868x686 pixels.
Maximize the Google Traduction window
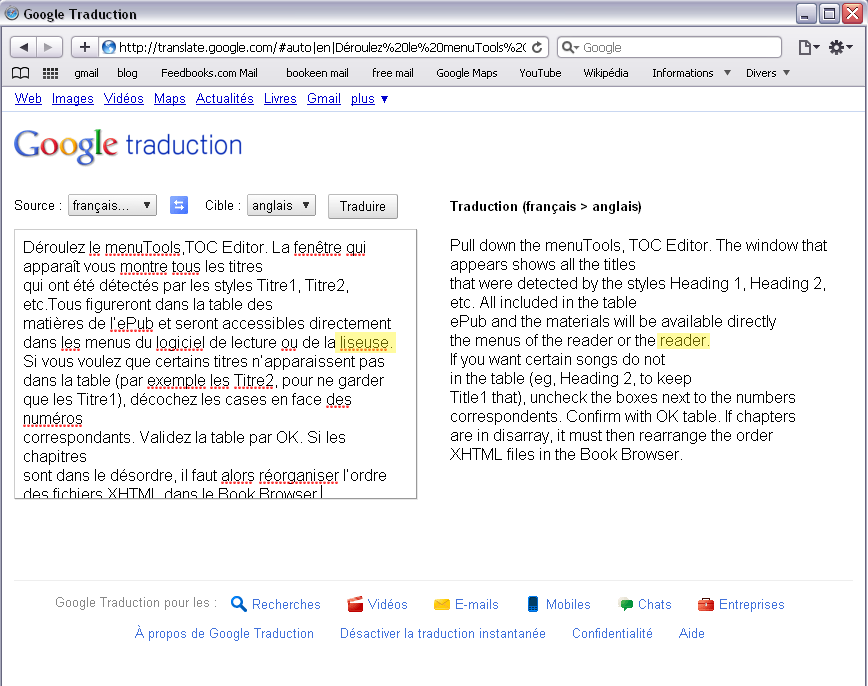pos(829,13)
